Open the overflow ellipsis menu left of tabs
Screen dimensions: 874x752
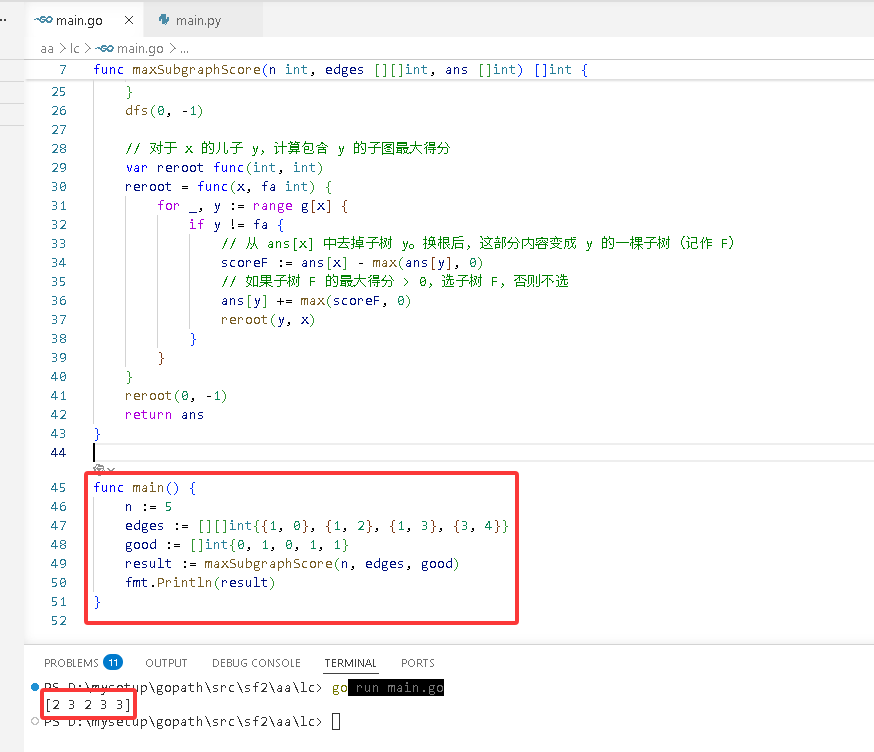(3, 20)
